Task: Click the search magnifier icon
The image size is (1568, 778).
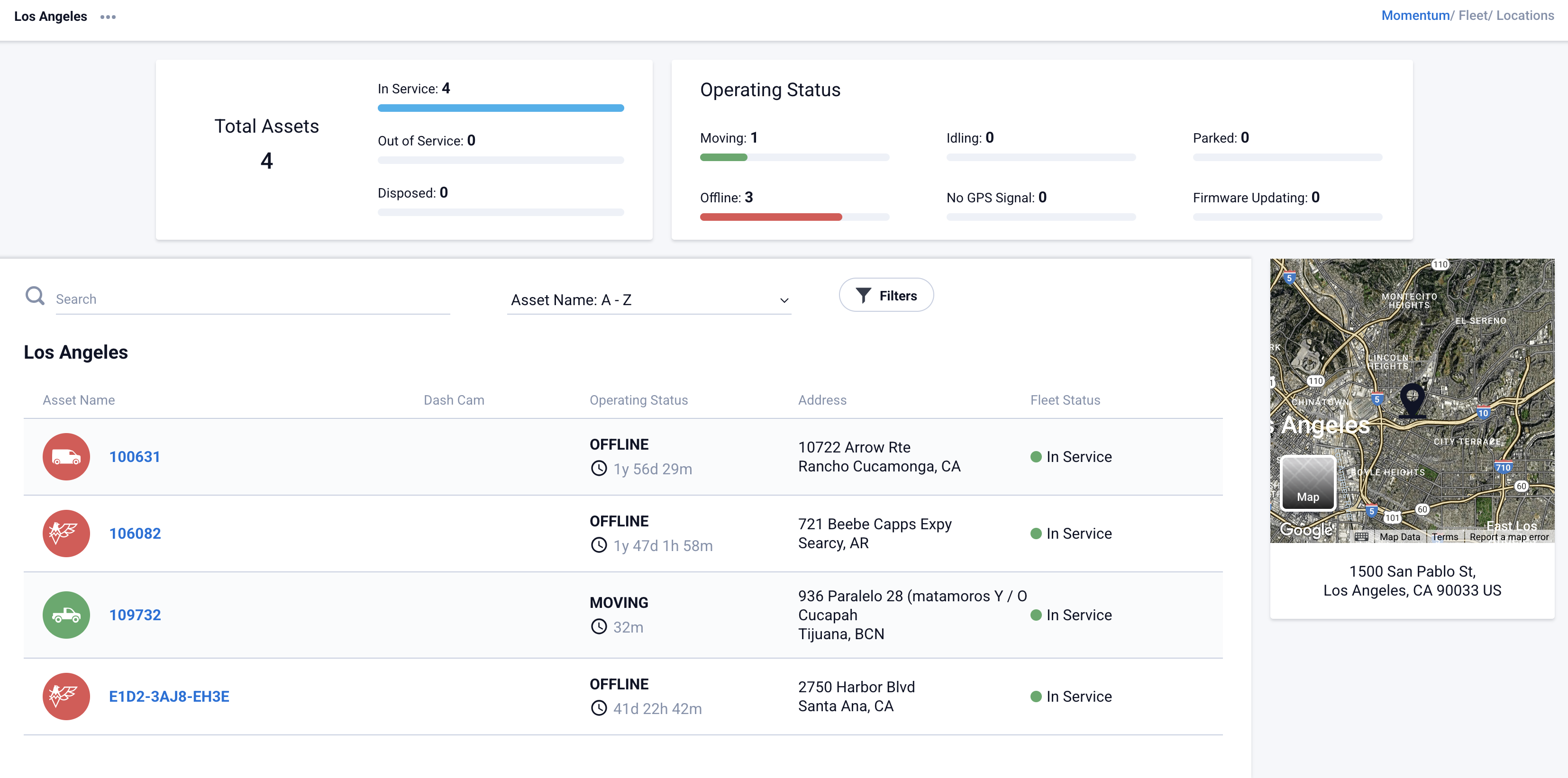Action: coord(35,296)
